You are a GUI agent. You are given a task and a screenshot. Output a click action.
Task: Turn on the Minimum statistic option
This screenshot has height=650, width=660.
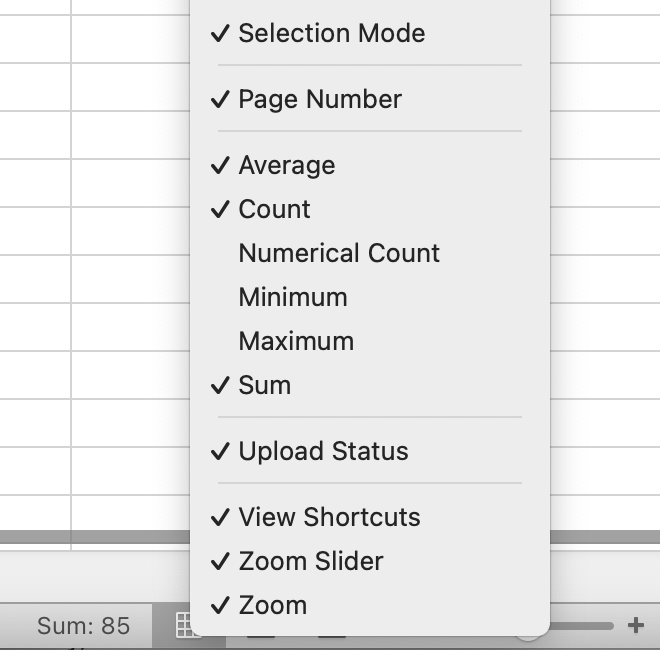[x=293, y=297]
